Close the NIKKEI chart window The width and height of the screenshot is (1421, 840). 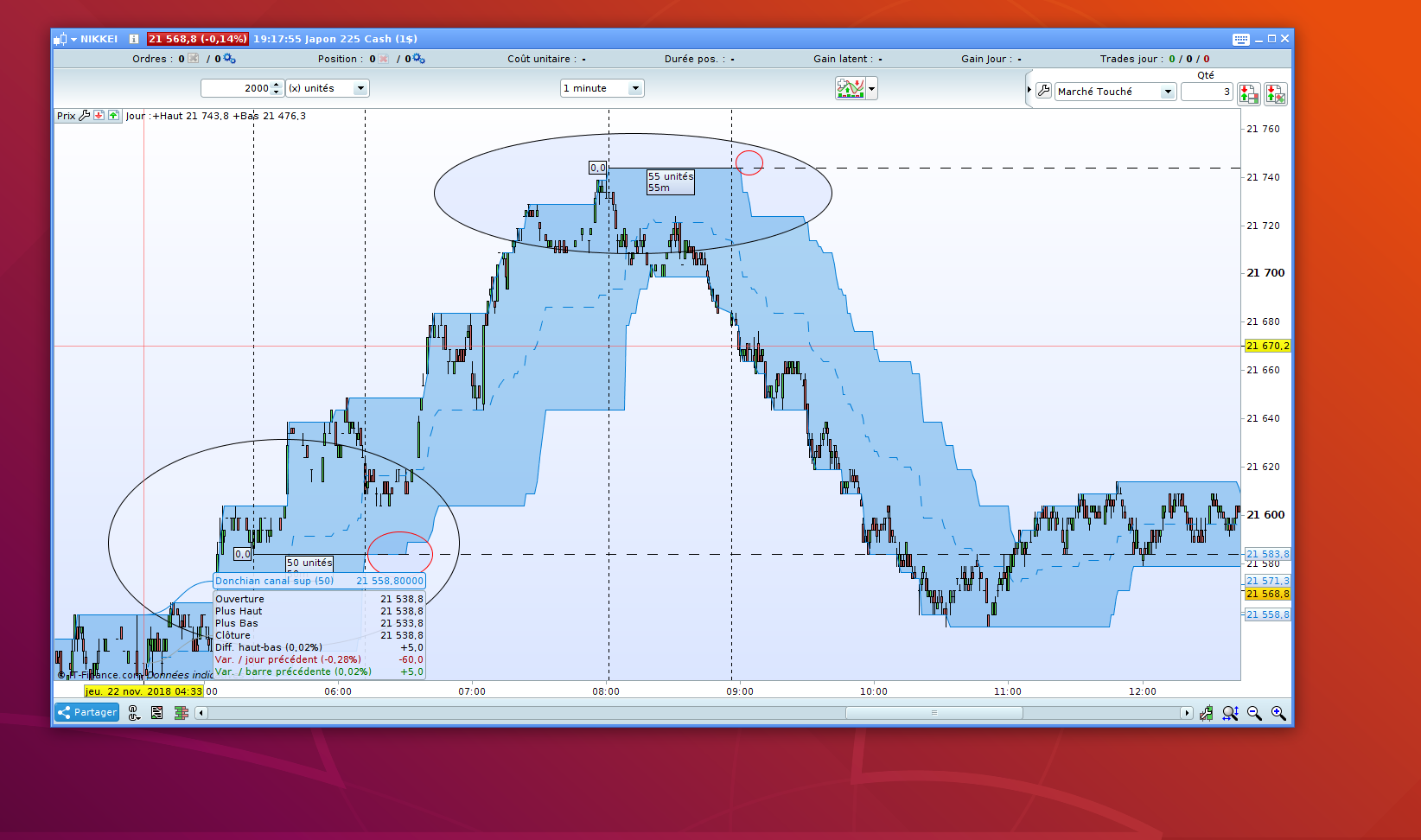1284,39
